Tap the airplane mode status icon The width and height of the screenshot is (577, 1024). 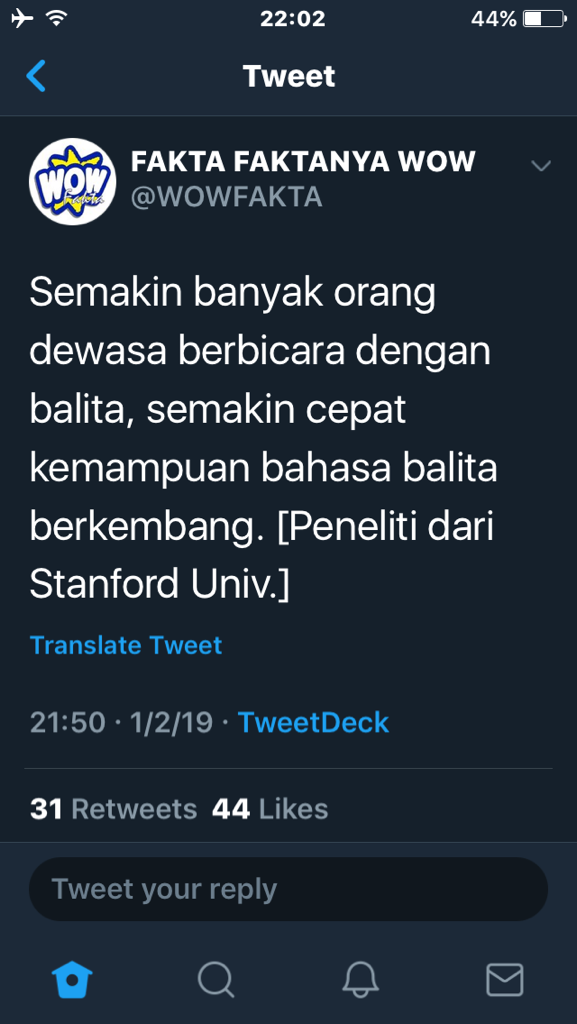pyautogui.click(x=22, y=19)
